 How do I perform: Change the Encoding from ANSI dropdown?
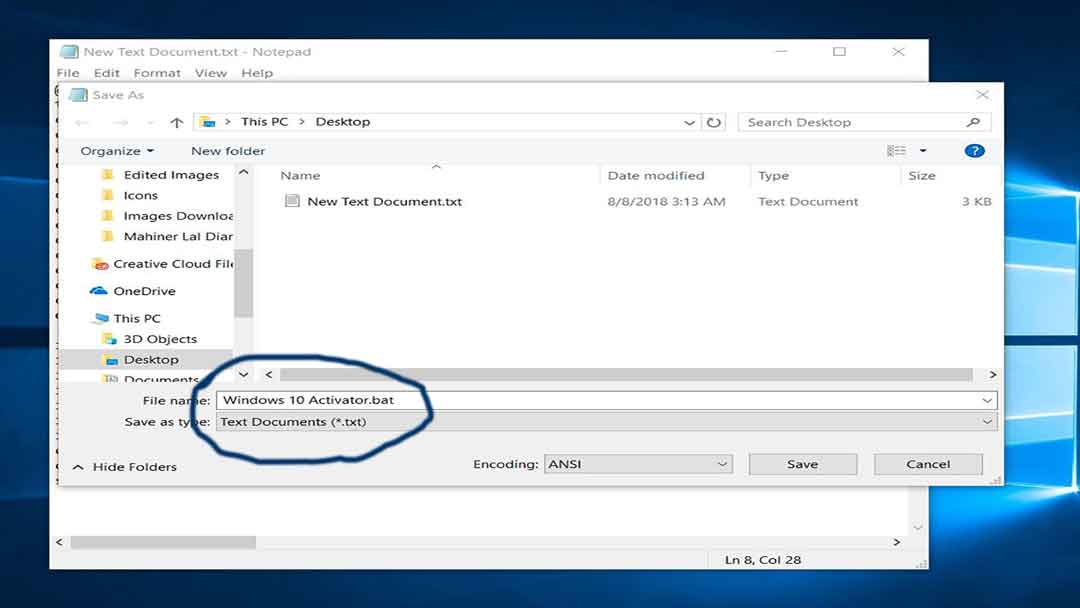click(x=639, y=463)
